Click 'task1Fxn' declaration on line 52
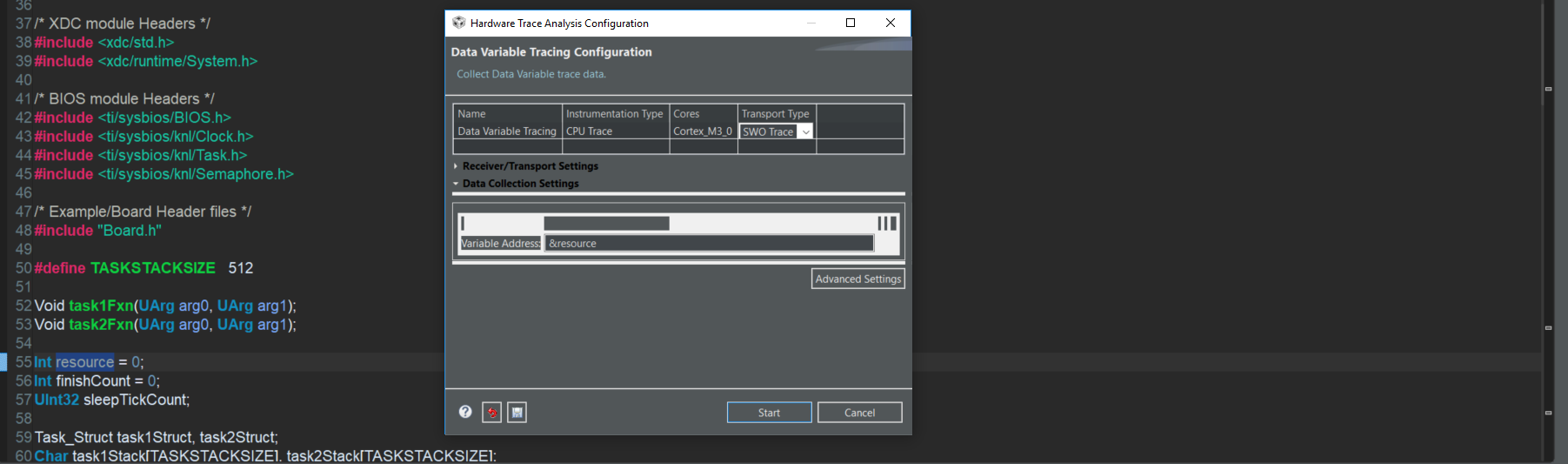The image size is (1568, 464). point(102,306)
